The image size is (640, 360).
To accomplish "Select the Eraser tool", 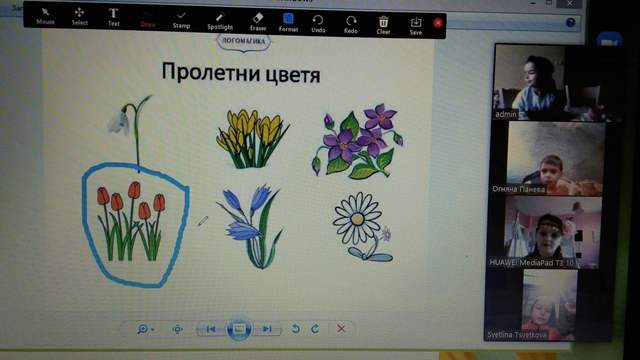I will coord(258,22).
